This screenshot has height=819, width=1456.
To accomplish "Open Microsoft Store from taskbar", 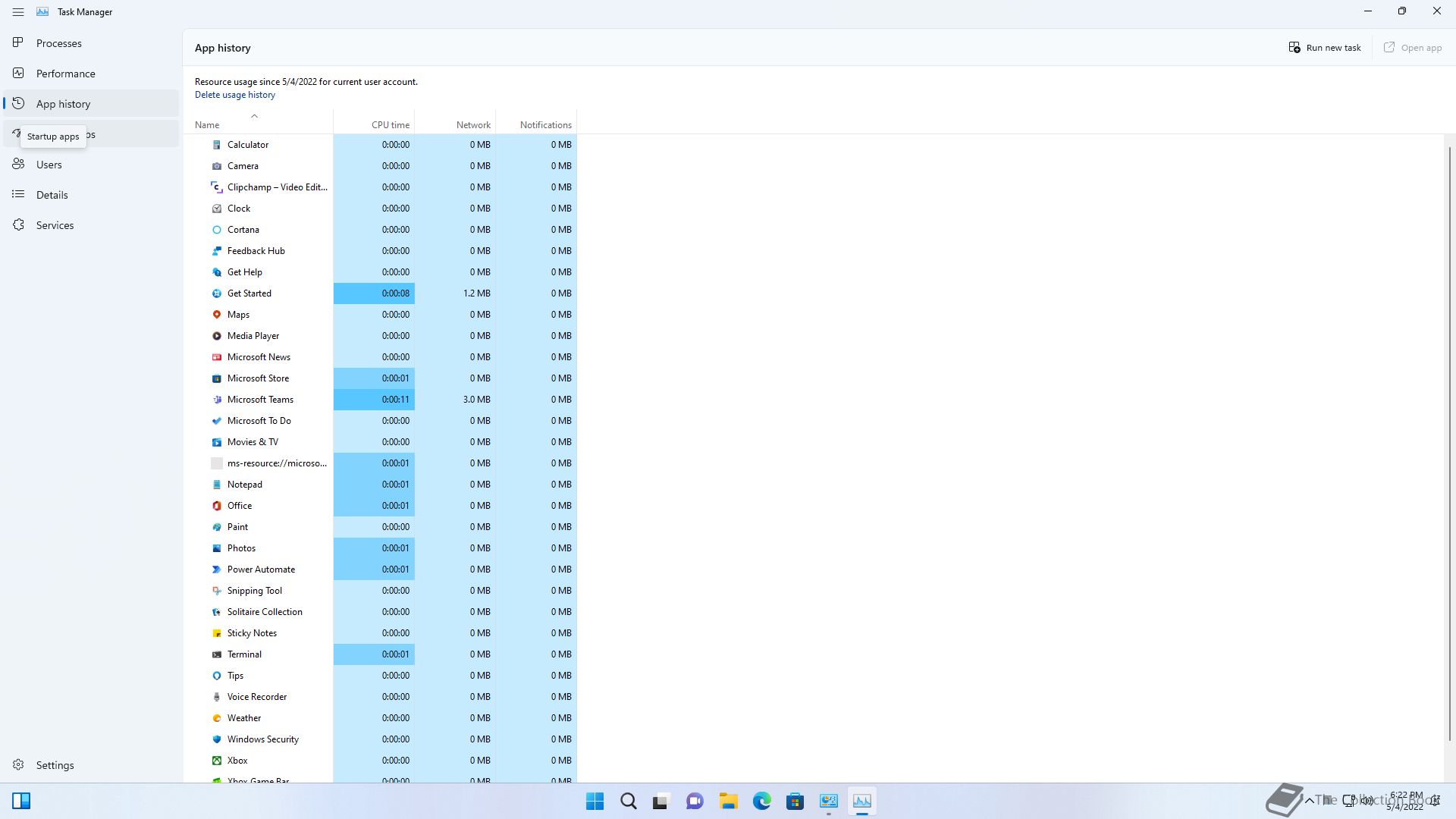I will click(795, 801).
